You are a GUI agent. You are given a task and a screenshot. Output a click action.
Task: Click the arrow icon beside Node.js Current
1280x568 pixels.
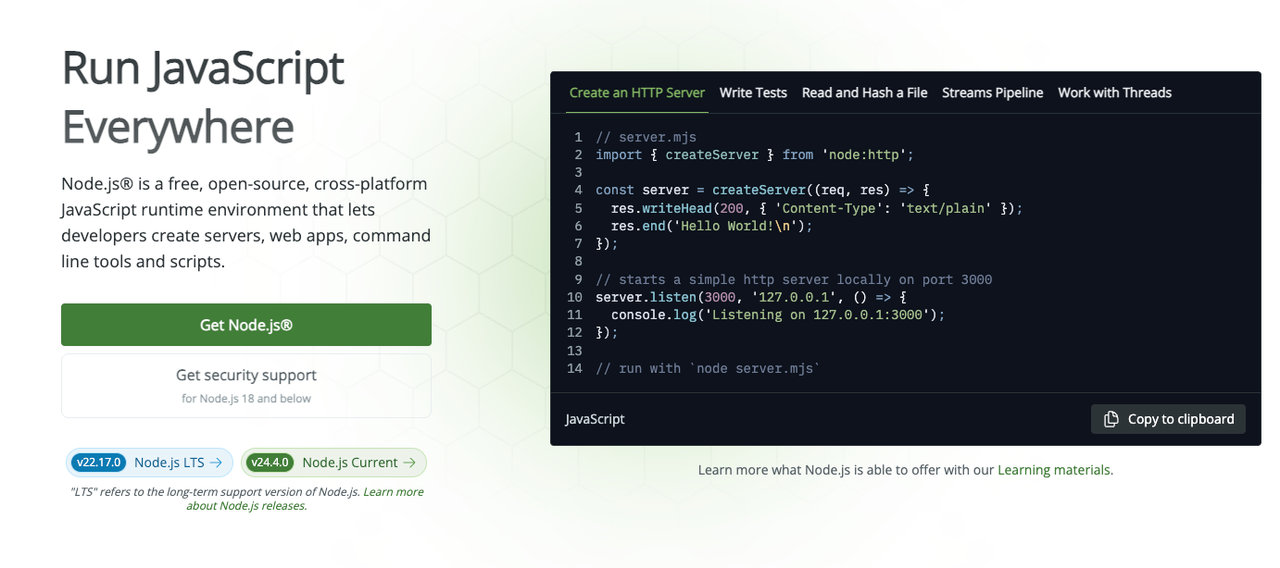tap(408, 463)
